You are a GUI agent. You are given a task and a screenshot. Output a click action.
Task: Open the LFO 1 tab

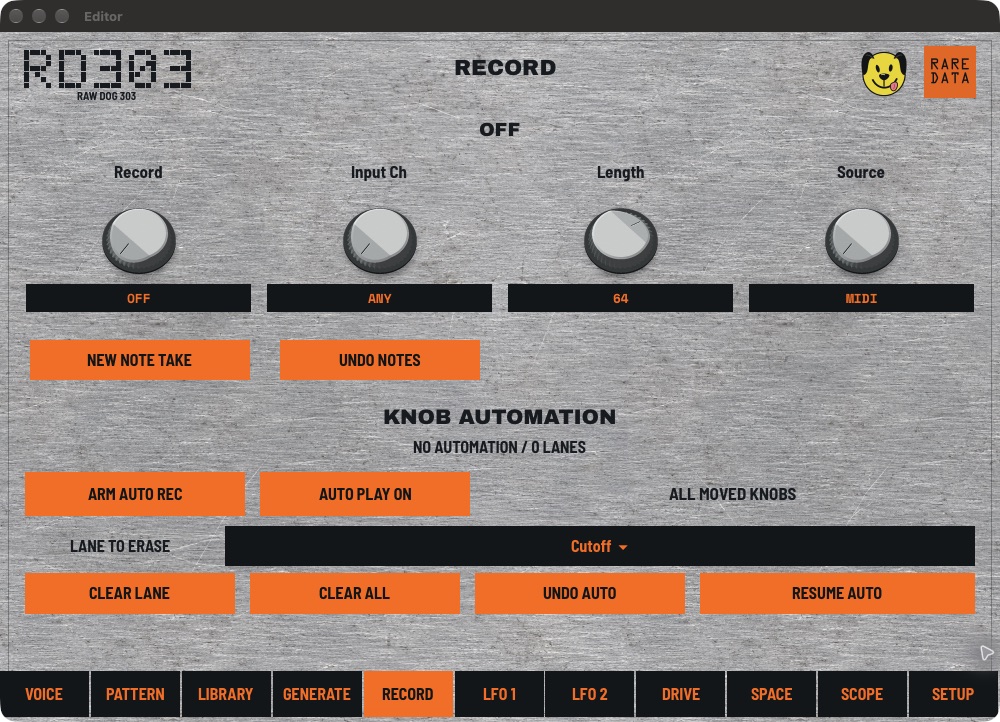tap(499, 694)
